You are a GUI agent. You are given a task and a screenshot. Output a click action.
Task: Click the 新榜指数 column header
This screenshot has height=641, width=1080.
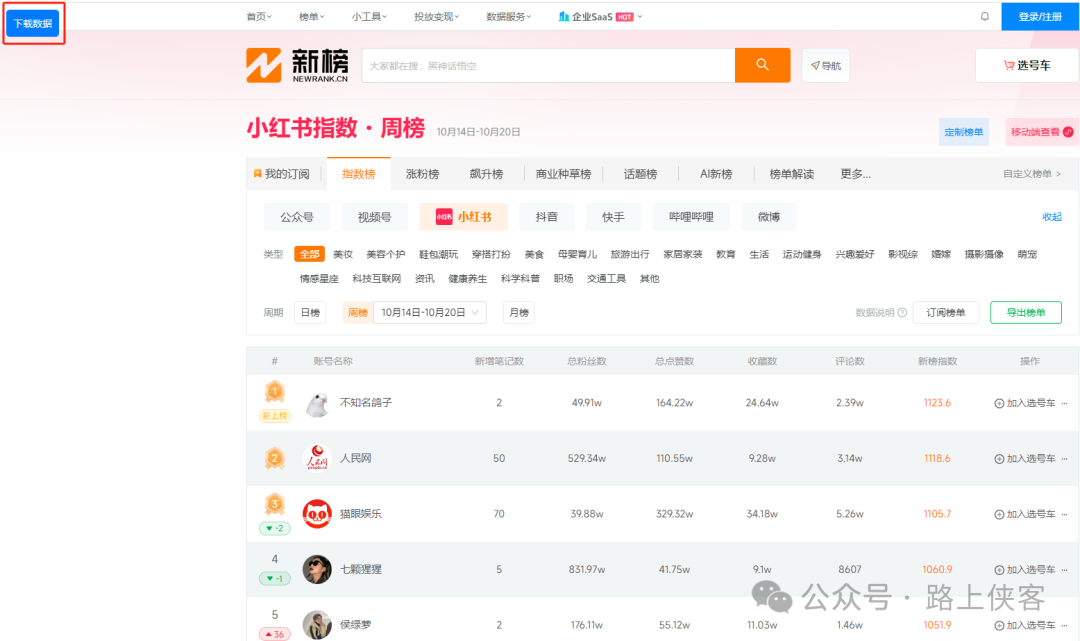click(x=937, y=361)
